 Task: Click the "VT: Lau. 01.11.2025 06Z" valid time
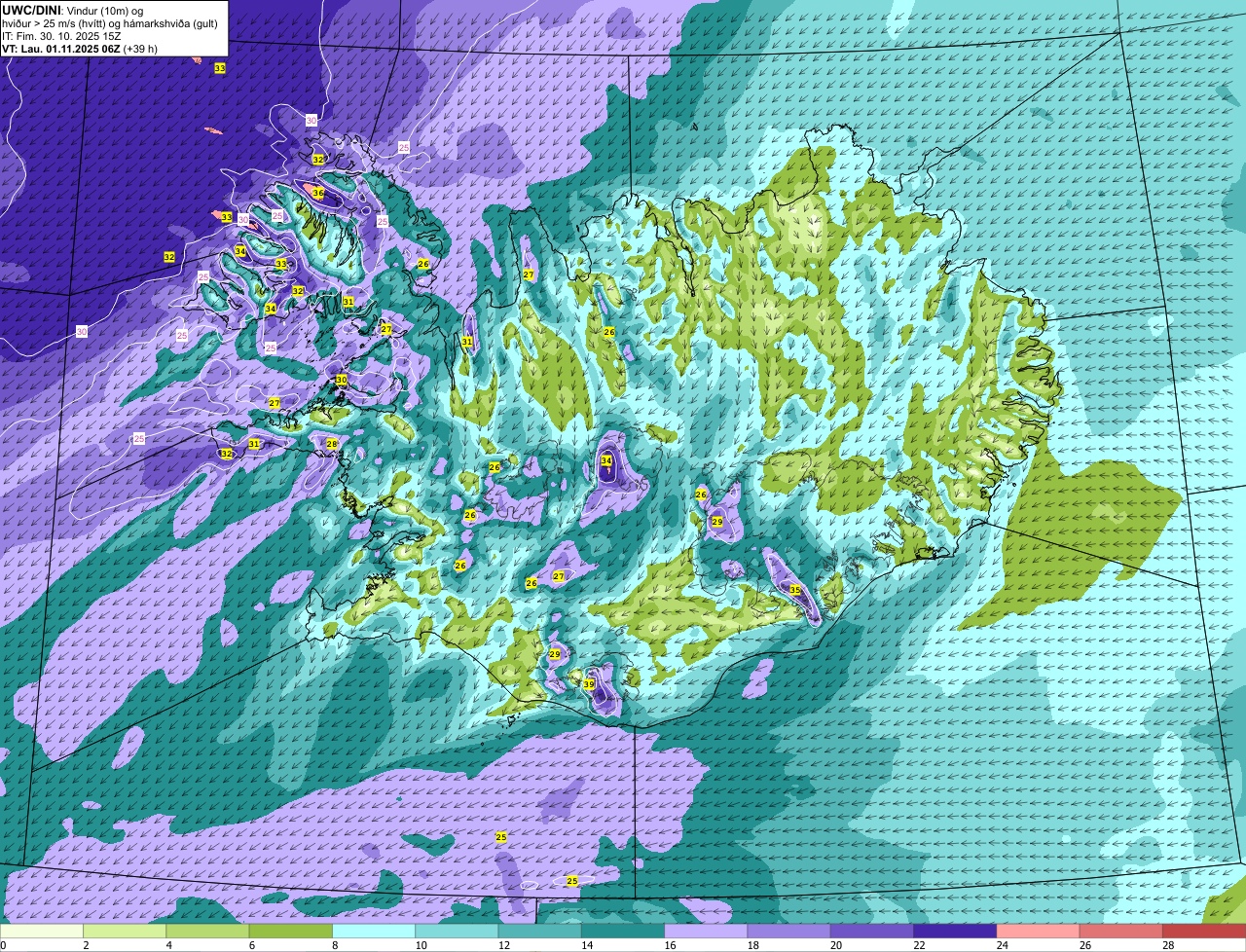tap(60, 49)
